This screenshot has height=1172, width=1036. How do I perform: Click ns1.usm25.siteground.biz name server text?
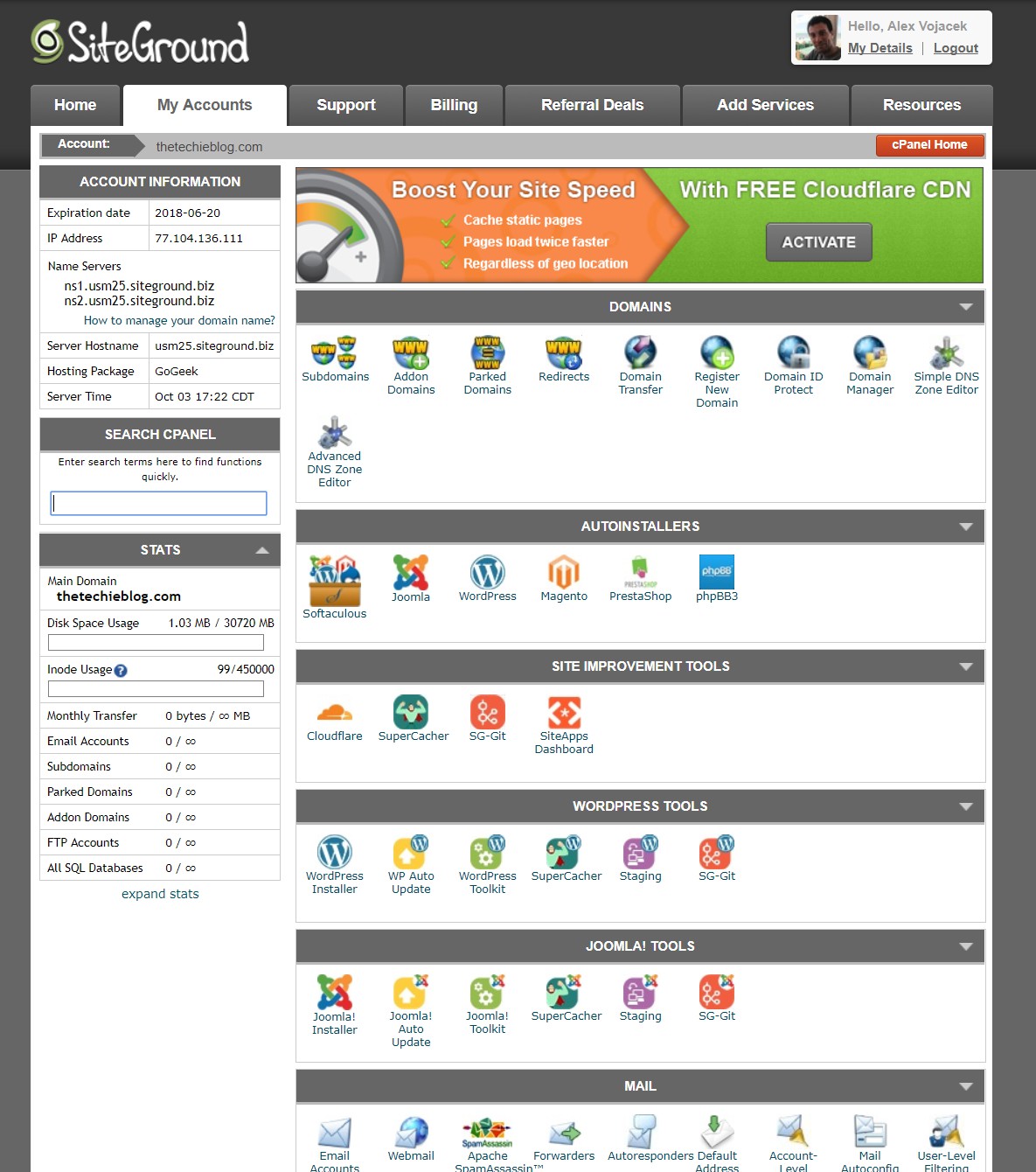click(x=139, y=286)
